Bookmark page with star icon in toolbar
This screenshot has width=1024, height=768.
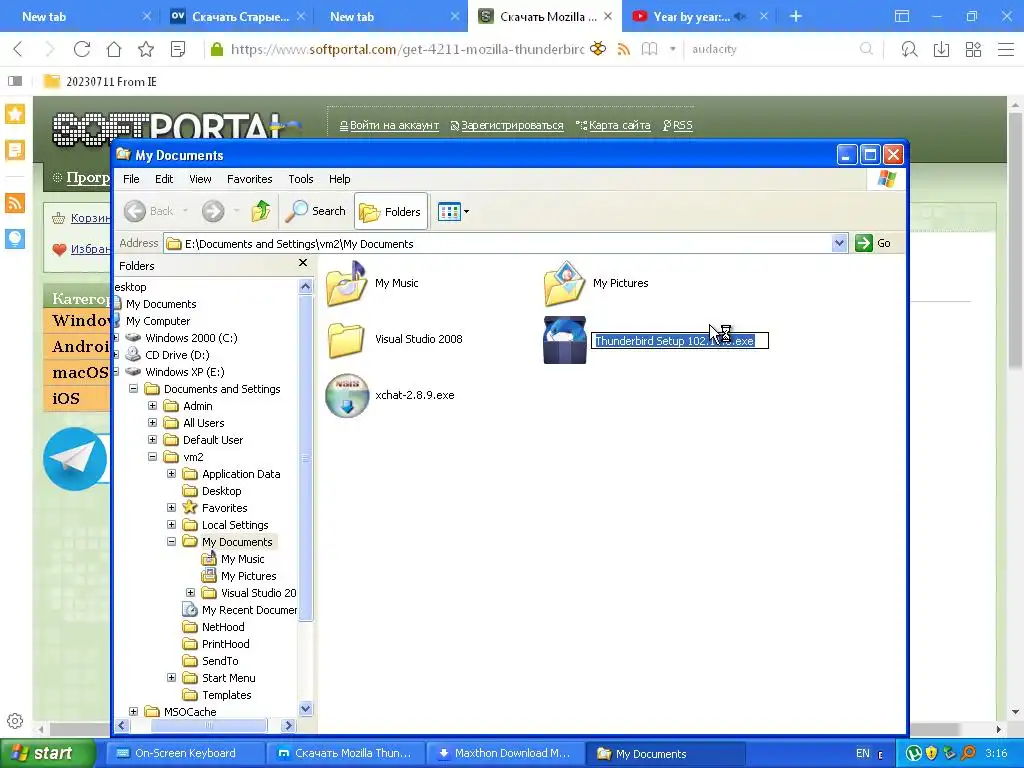point(146,49)
